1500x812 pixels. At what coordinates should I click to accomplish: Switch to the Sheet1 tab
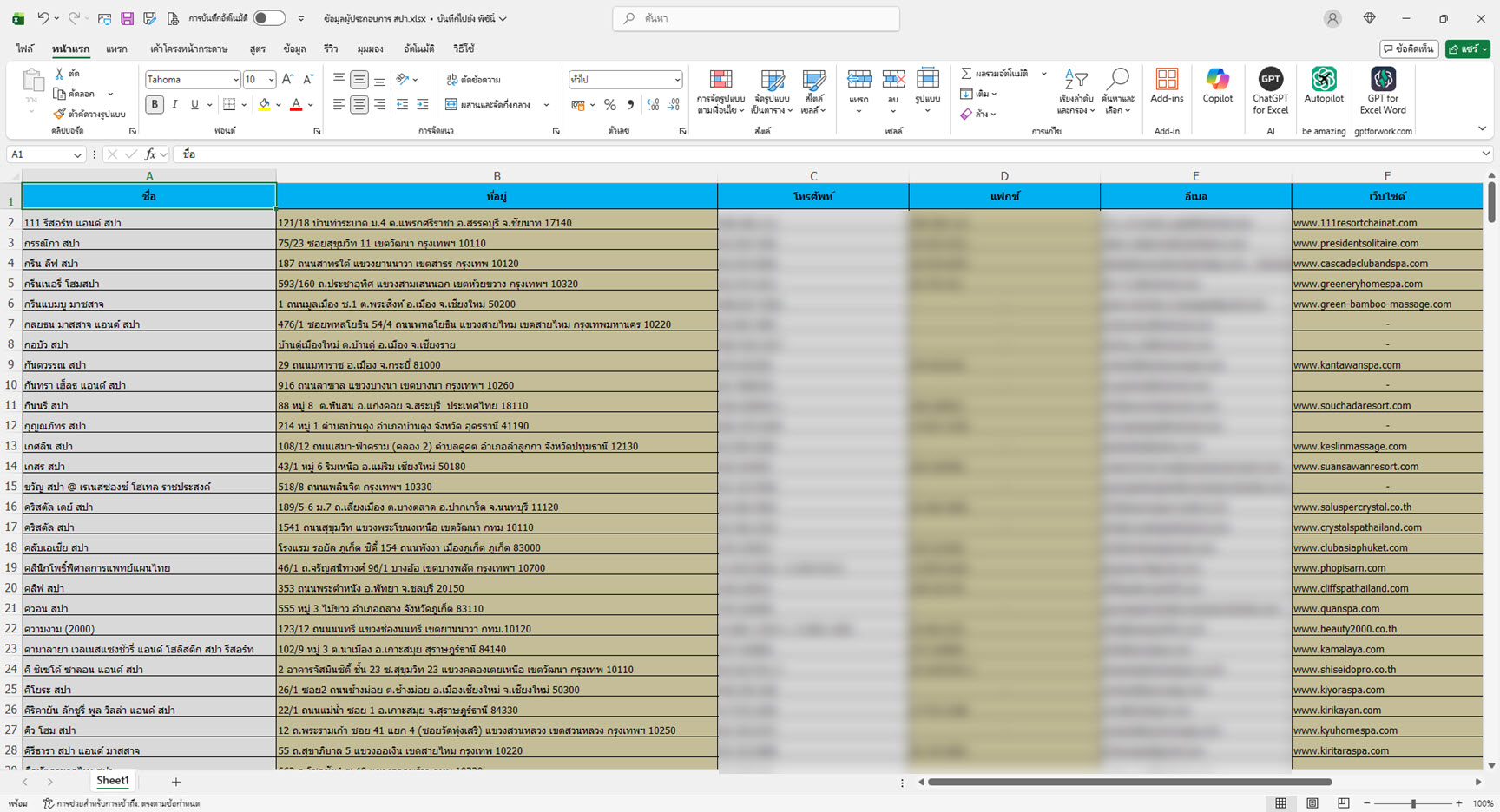(112, 781)
